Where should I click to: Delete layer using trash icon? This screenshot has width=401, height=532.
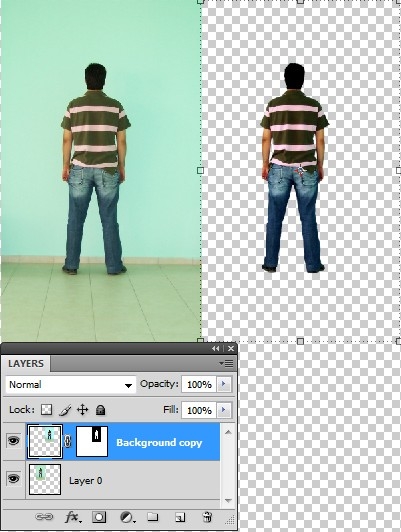pyautogui.click(x=207, y=517)
